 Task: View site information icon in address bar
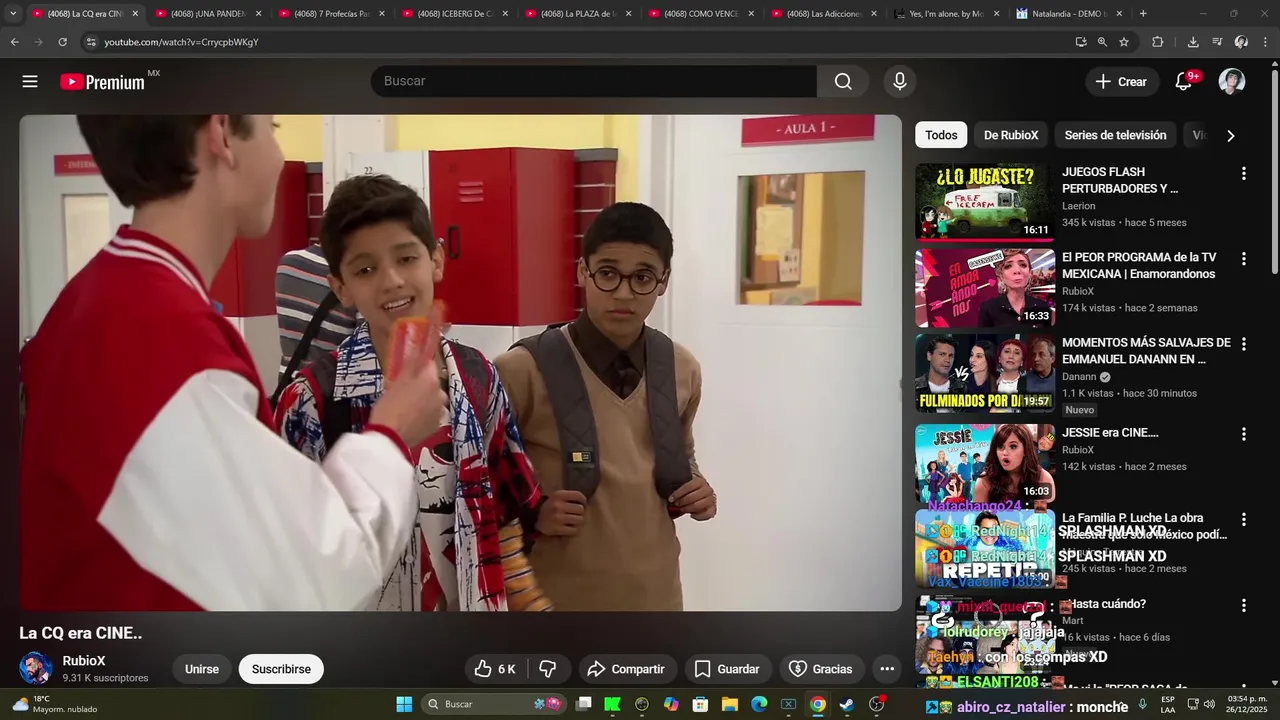pos(91,42)
